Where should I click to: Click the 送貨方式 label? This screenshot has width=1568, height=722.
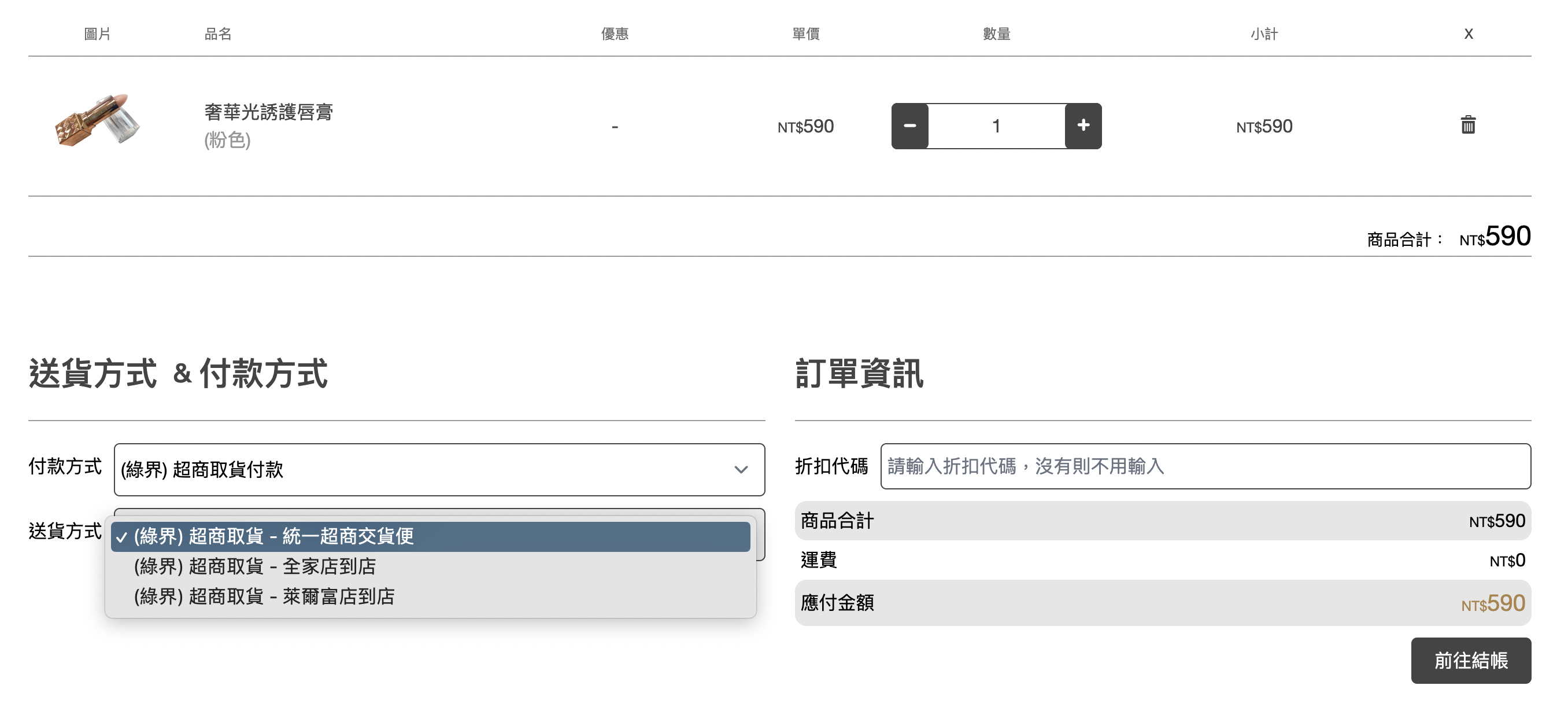pos(65,531)
